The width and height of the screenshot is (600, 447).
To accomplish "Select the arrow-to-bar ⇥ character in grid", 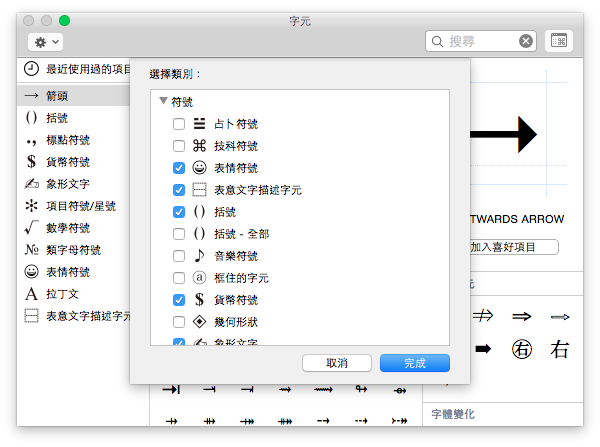I will pos(171,390).
